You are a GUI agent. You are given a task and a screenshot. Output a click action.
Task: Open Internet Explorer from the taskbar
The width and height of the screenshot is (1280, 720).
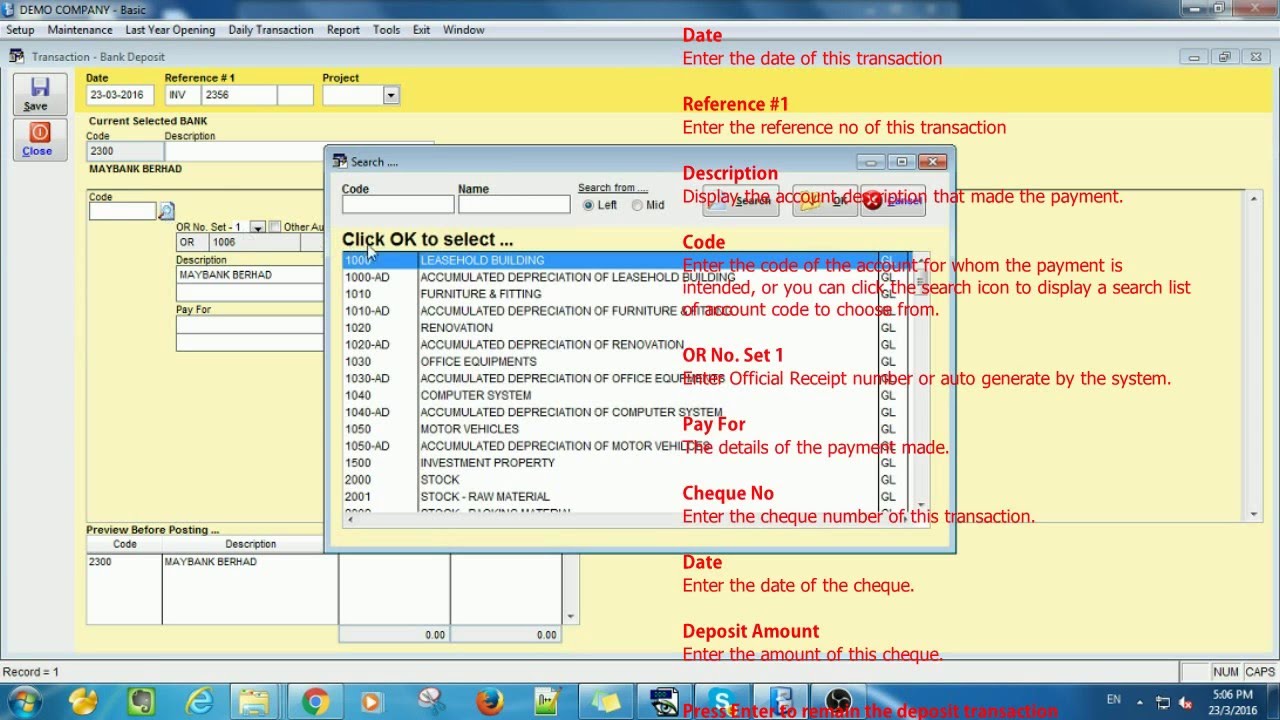tap(200, 701)
